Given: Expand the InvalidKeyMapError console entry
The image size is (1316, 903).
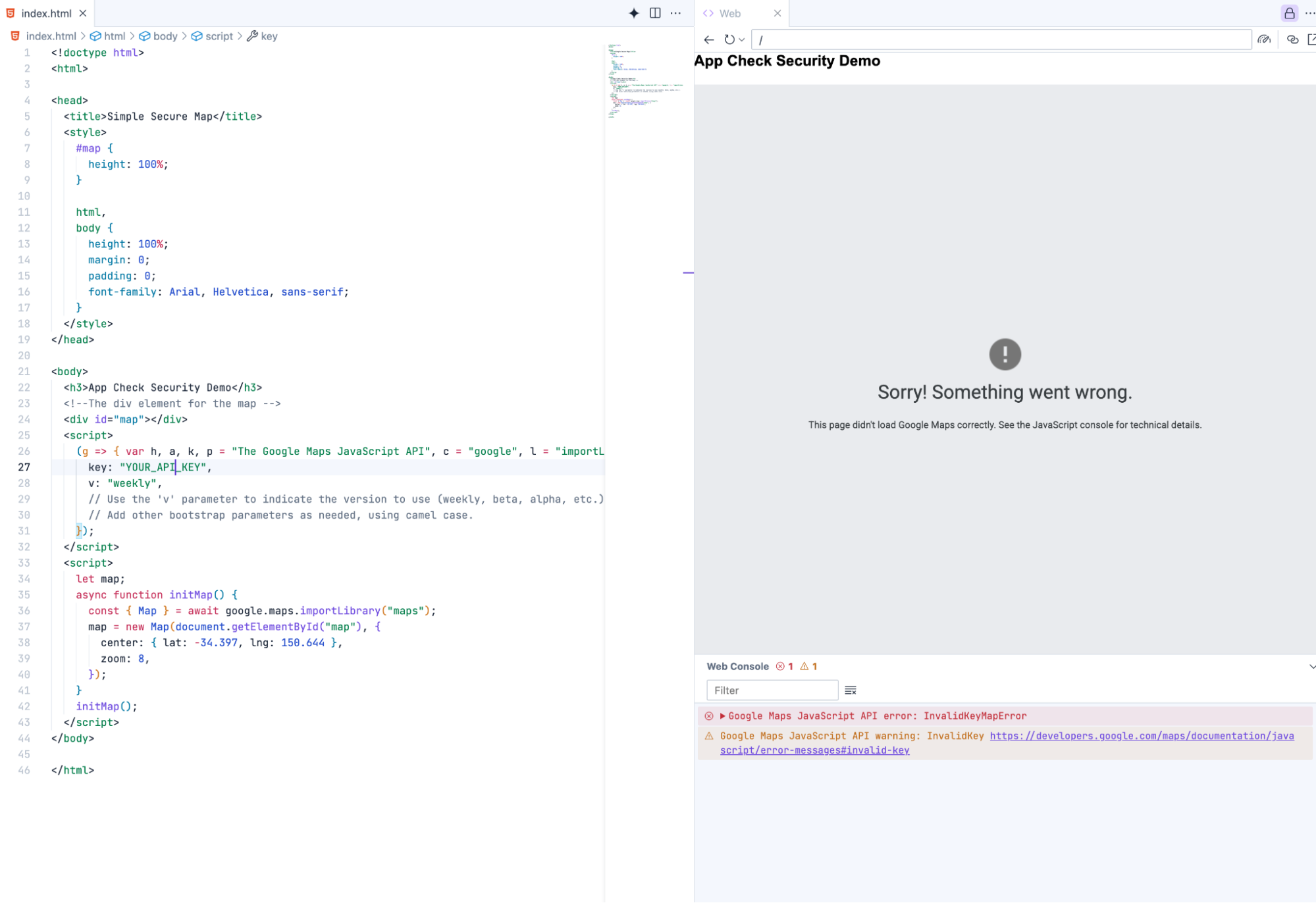Looking at the screenshot, I should [722, 716].
